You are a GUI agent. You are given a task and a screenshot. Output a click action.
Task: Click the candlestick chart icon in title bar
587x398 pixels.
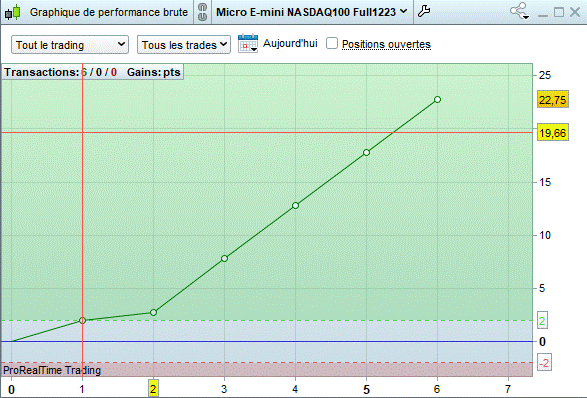coord(13,12)
